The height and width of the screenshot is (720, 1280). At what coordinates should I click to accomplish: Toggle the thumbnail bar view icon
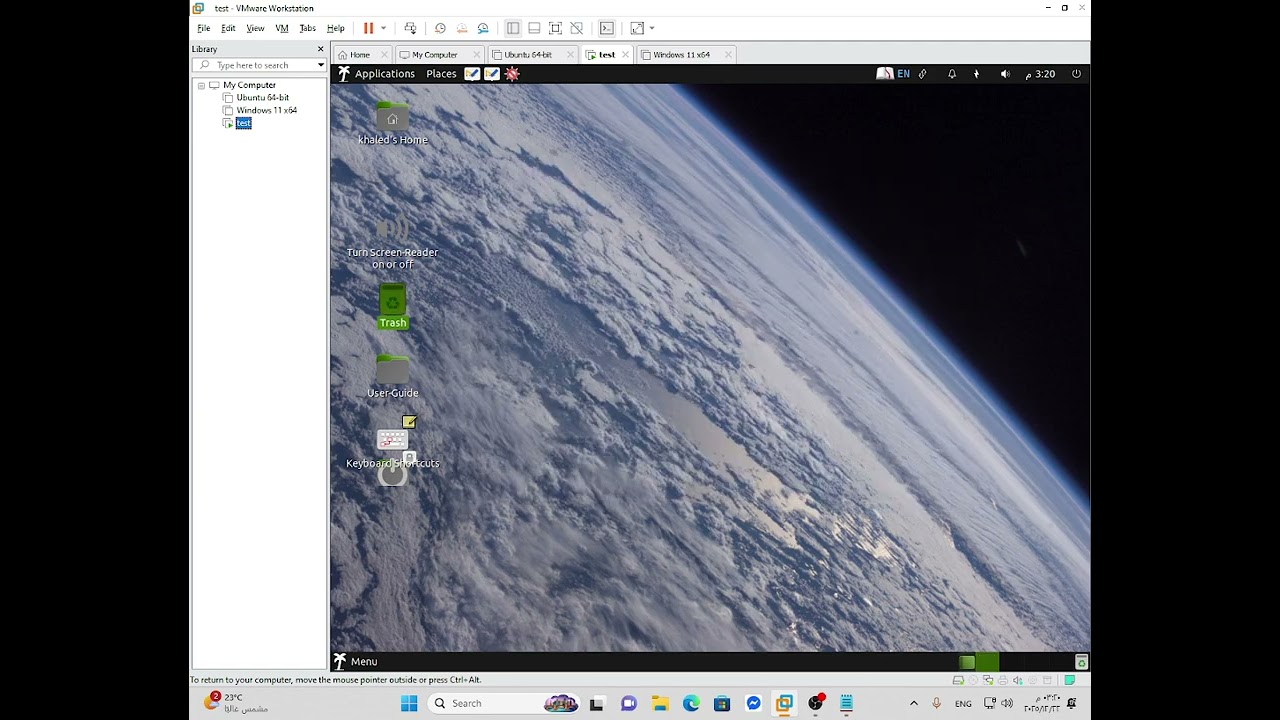tap(534, 28)
